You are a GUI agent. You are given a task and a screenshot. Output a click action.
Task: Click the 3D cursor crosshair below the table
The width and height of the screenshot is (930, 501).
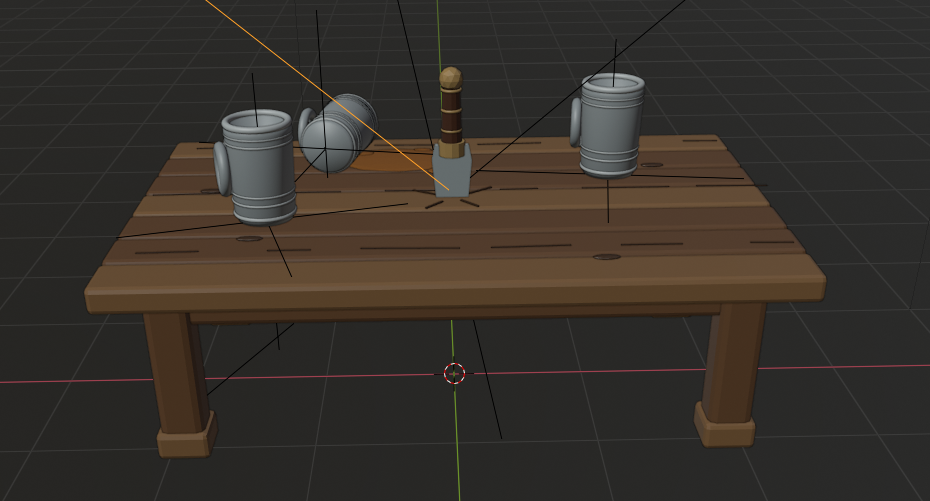[x=455, y=374]
